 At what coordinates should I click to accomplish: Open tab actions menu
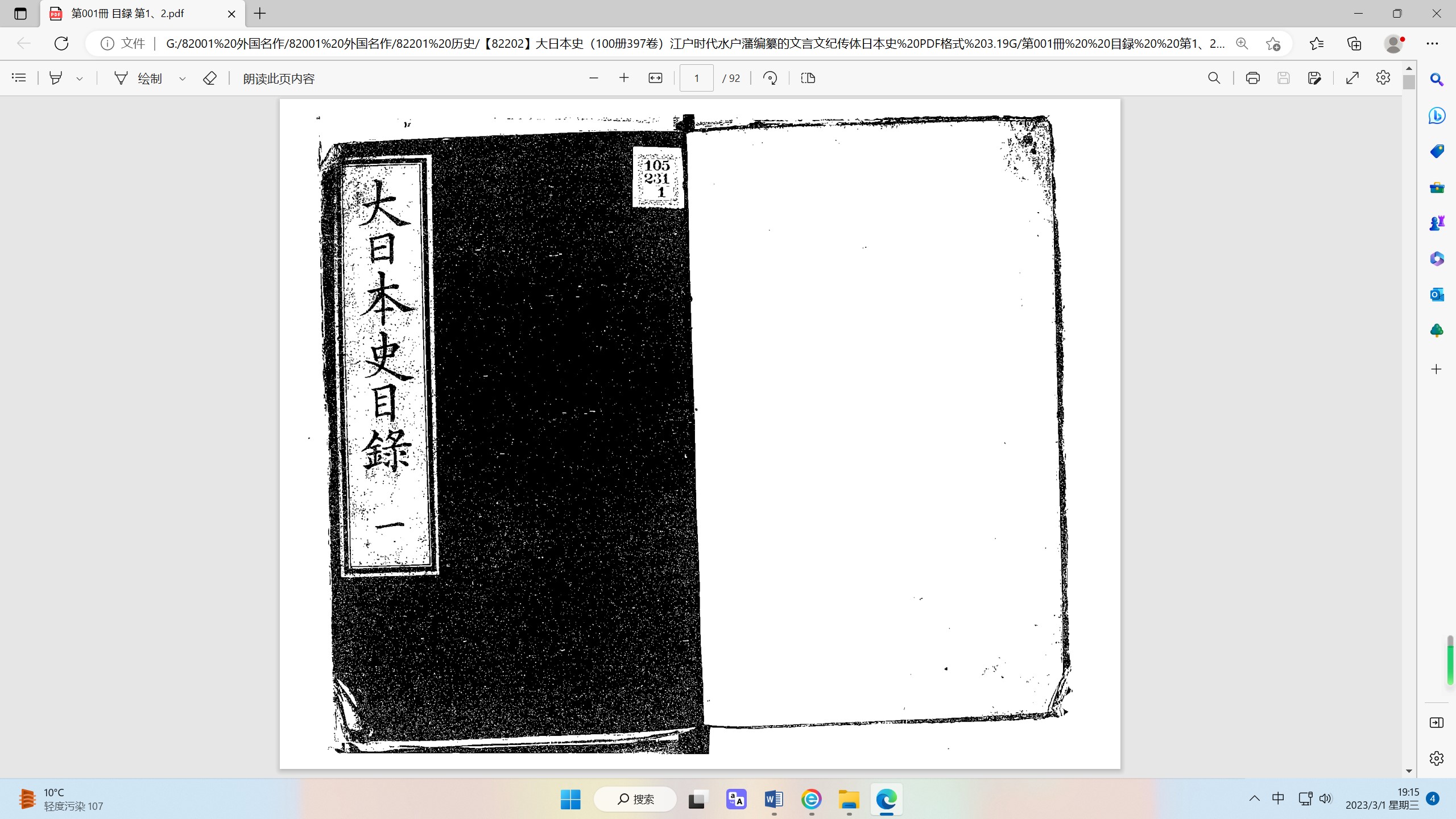click(x=20, y=14)
